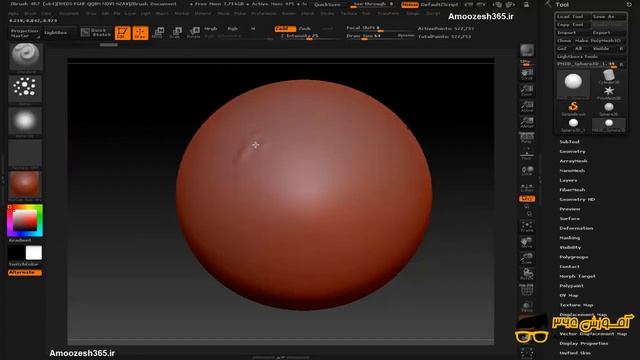This screenshot has width=640, height=360.
Task: Click the AAHalf icon
Action: (527, 122)
